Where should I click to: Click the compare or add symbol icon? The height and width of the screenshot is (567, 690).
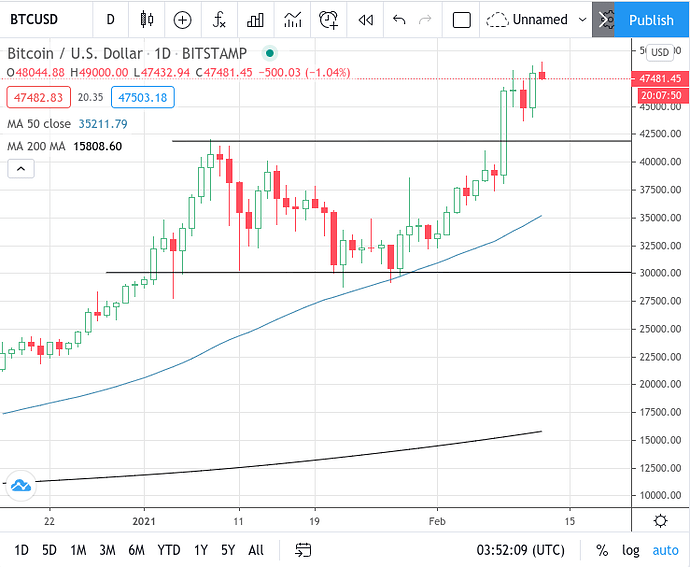pos(182,20)
